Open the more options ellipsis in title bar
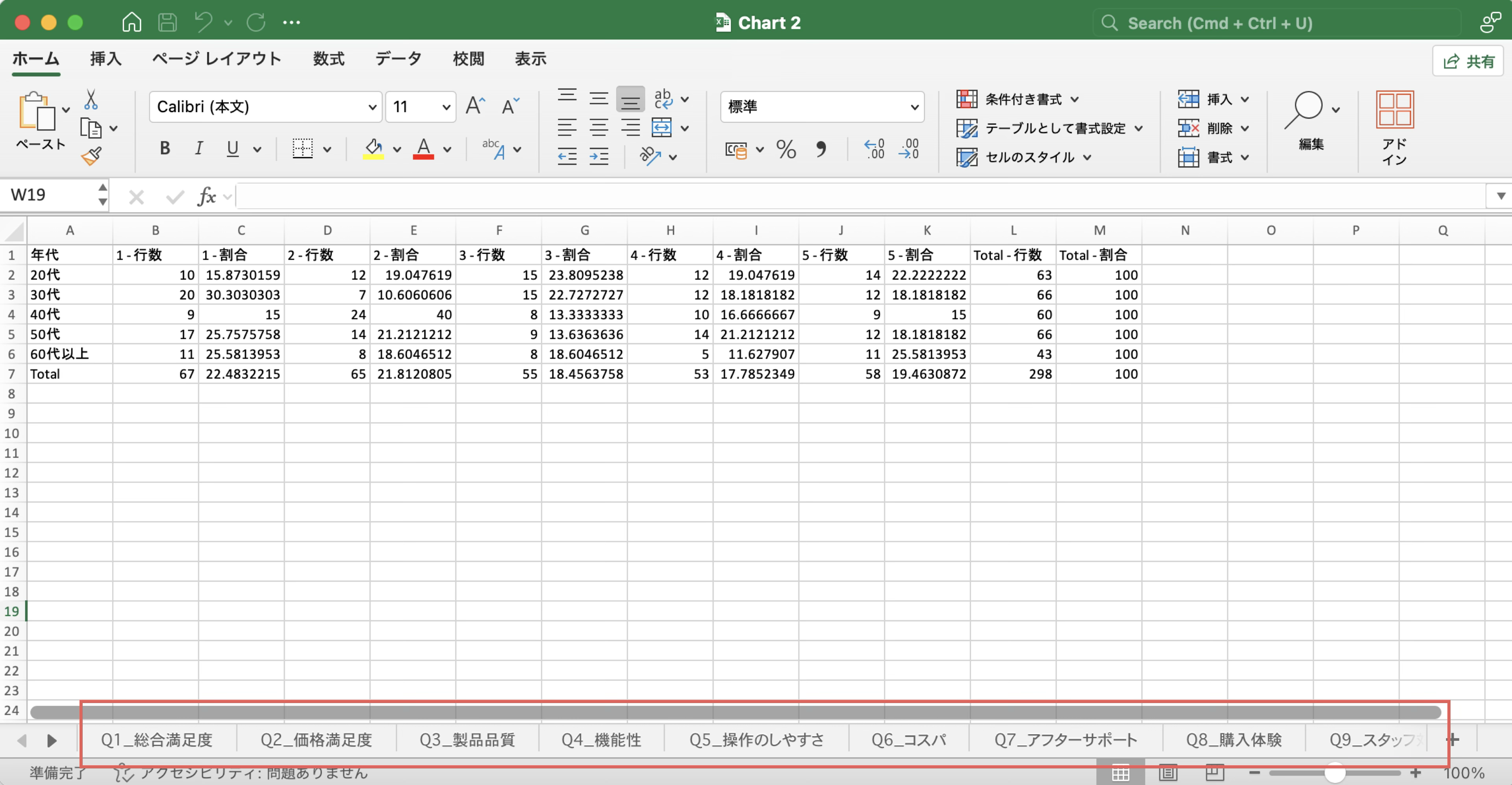This screenshot has width=1512, height=785. pos(291,22)
